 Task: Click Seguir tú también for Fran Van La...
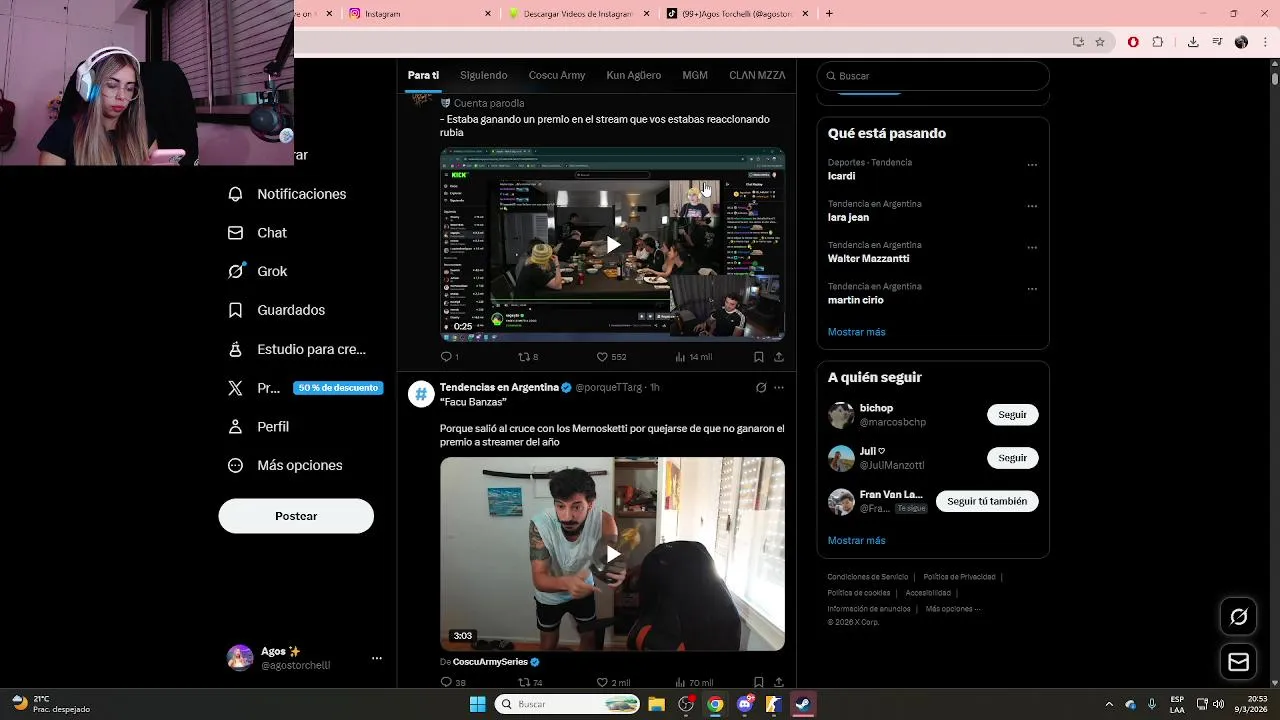pos(987,501)
